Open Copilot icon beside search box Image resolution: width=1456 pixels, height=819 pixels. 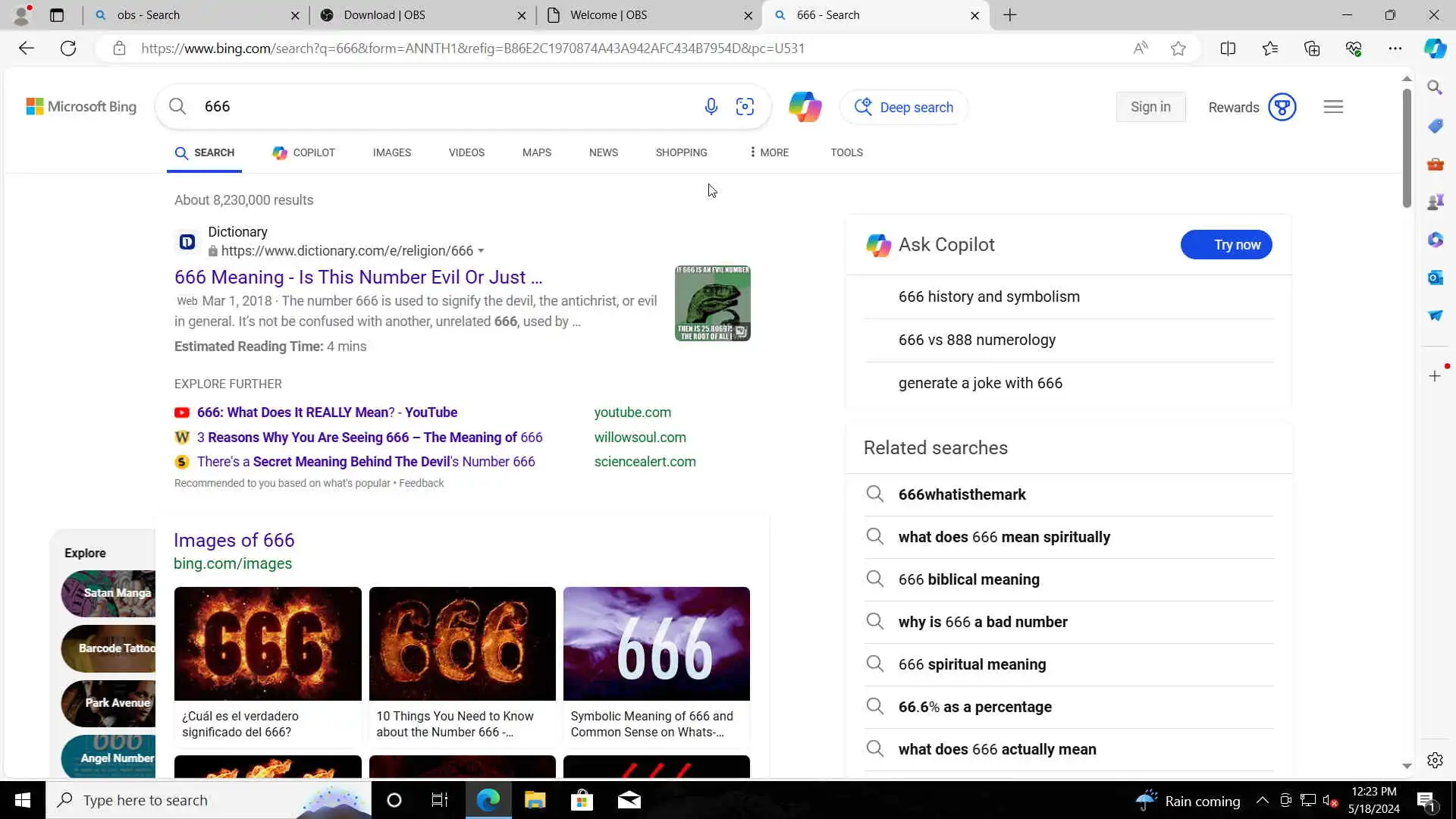coord(805,107)
